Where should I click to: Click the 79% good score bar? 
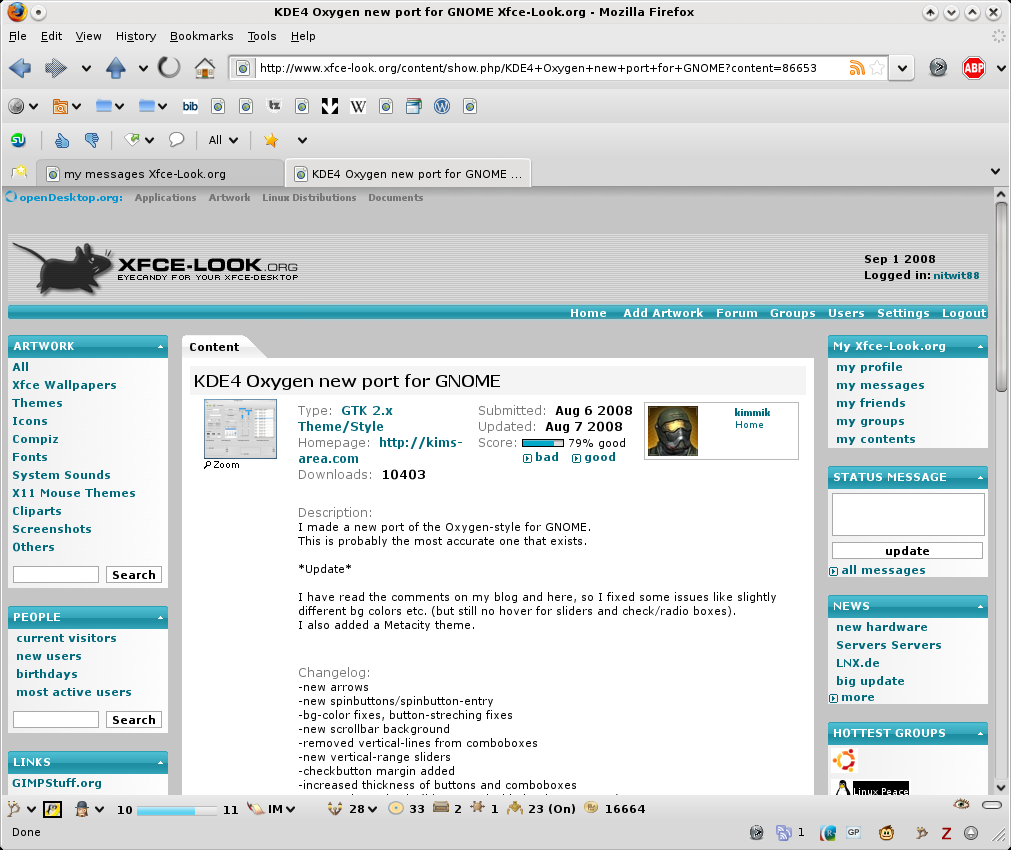[543, 443]
